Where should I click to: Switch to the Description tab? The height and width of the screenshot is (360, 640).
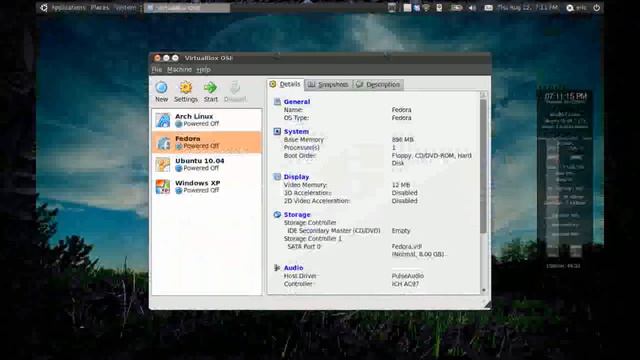tap(378, 84)
